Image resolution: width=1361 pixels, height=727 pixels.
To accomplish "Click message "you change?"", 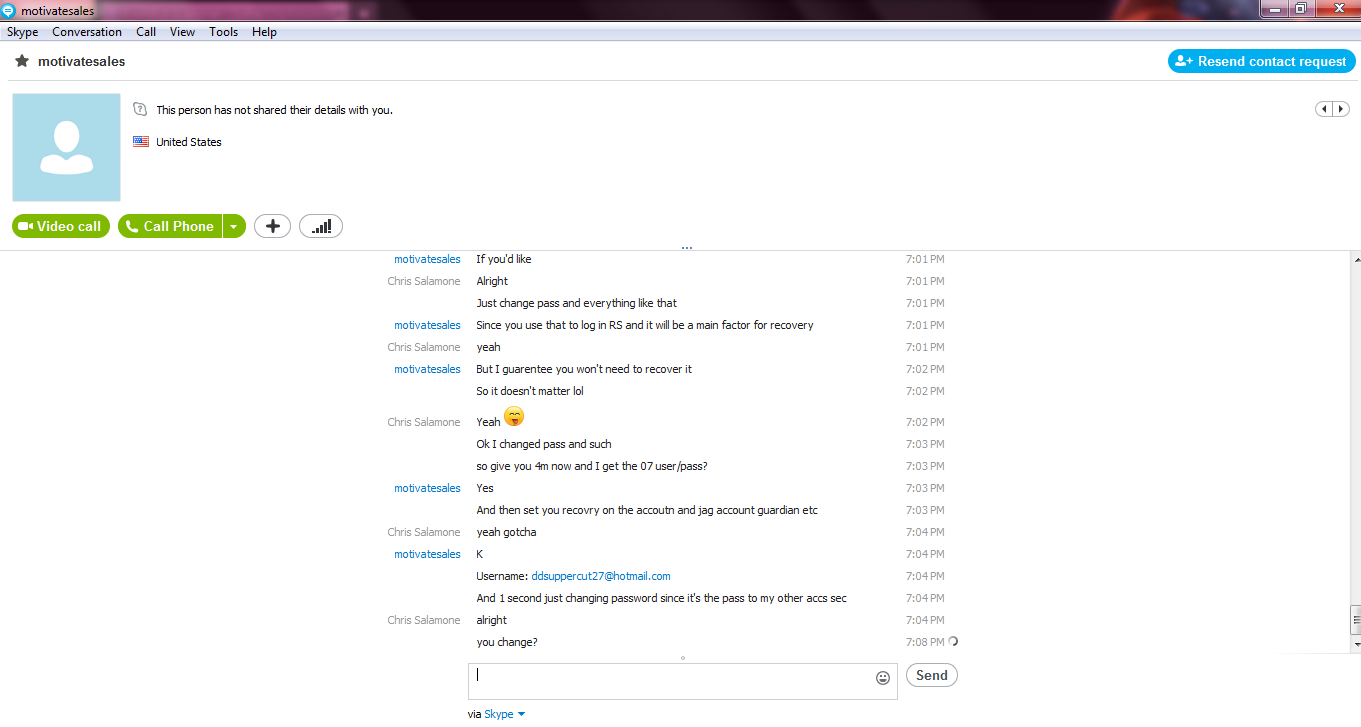I will point(507,642).
